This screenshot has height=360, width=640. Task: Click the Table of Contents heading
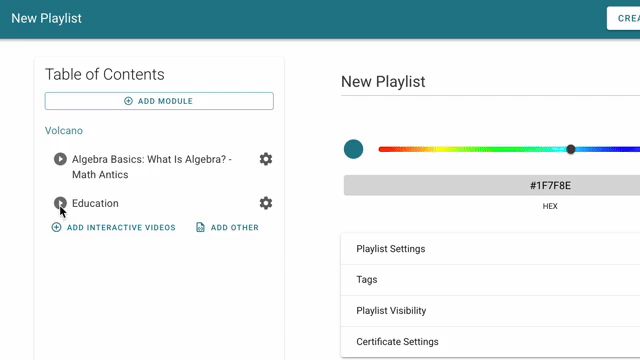pos(104,74)
